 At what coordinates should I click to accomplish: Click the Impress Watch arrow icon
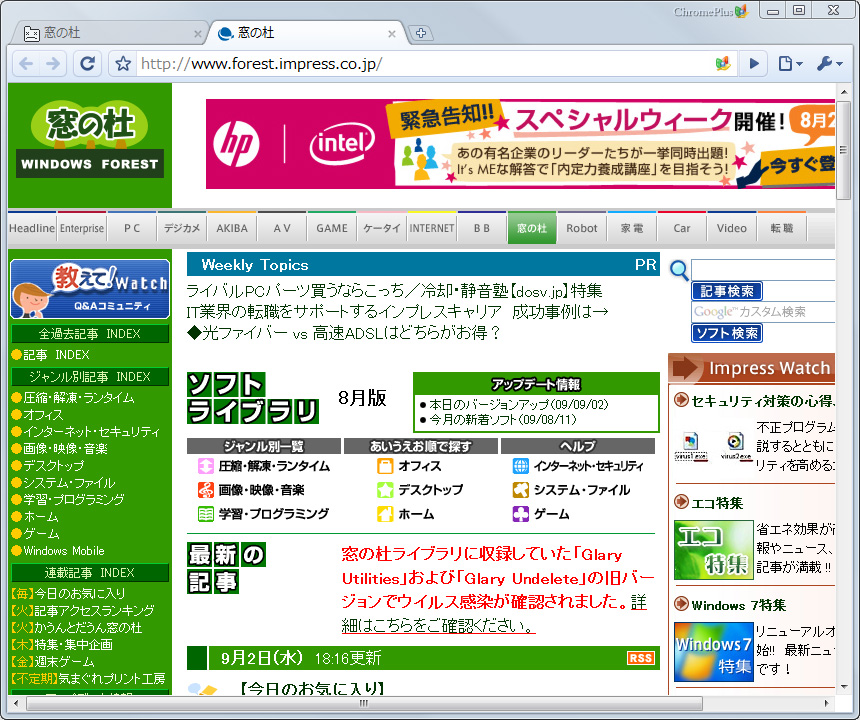(x=684, y=369)
